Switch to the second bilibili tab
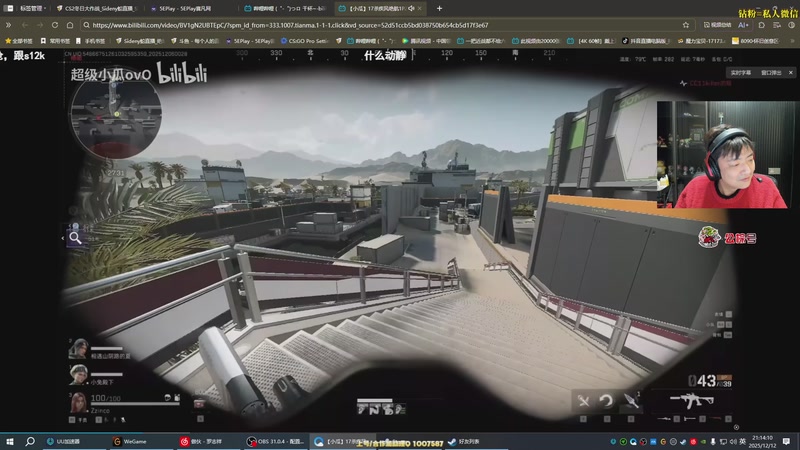Image resolution: width=800 pixels, height=450 pixels. click(x=286, y=8)
